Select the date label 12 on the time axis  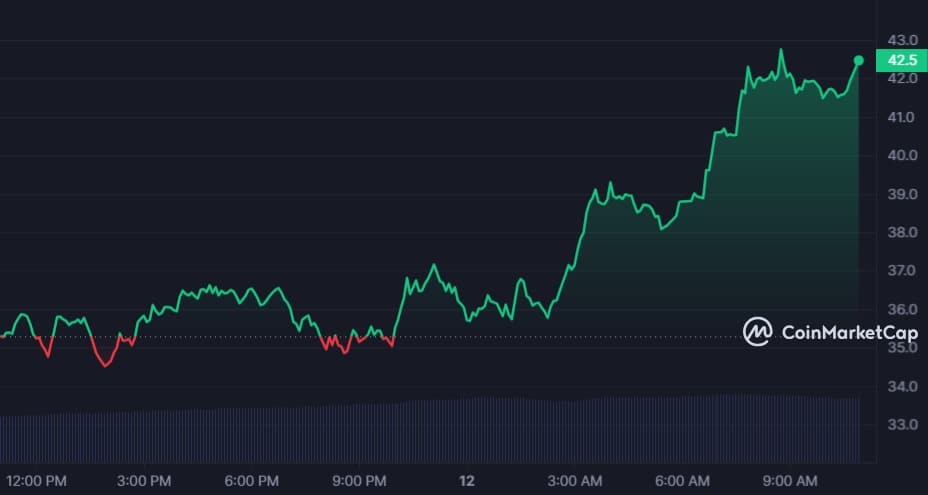click(x=467, y=481)
